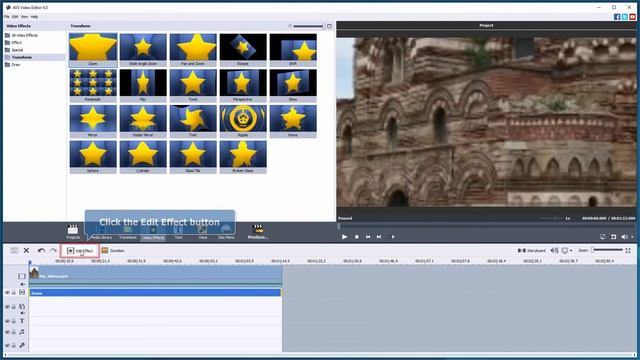The width and height of the screenshot is (640, 360).
Task: Open the Edit menu
Action: click(x=15, y=17)
